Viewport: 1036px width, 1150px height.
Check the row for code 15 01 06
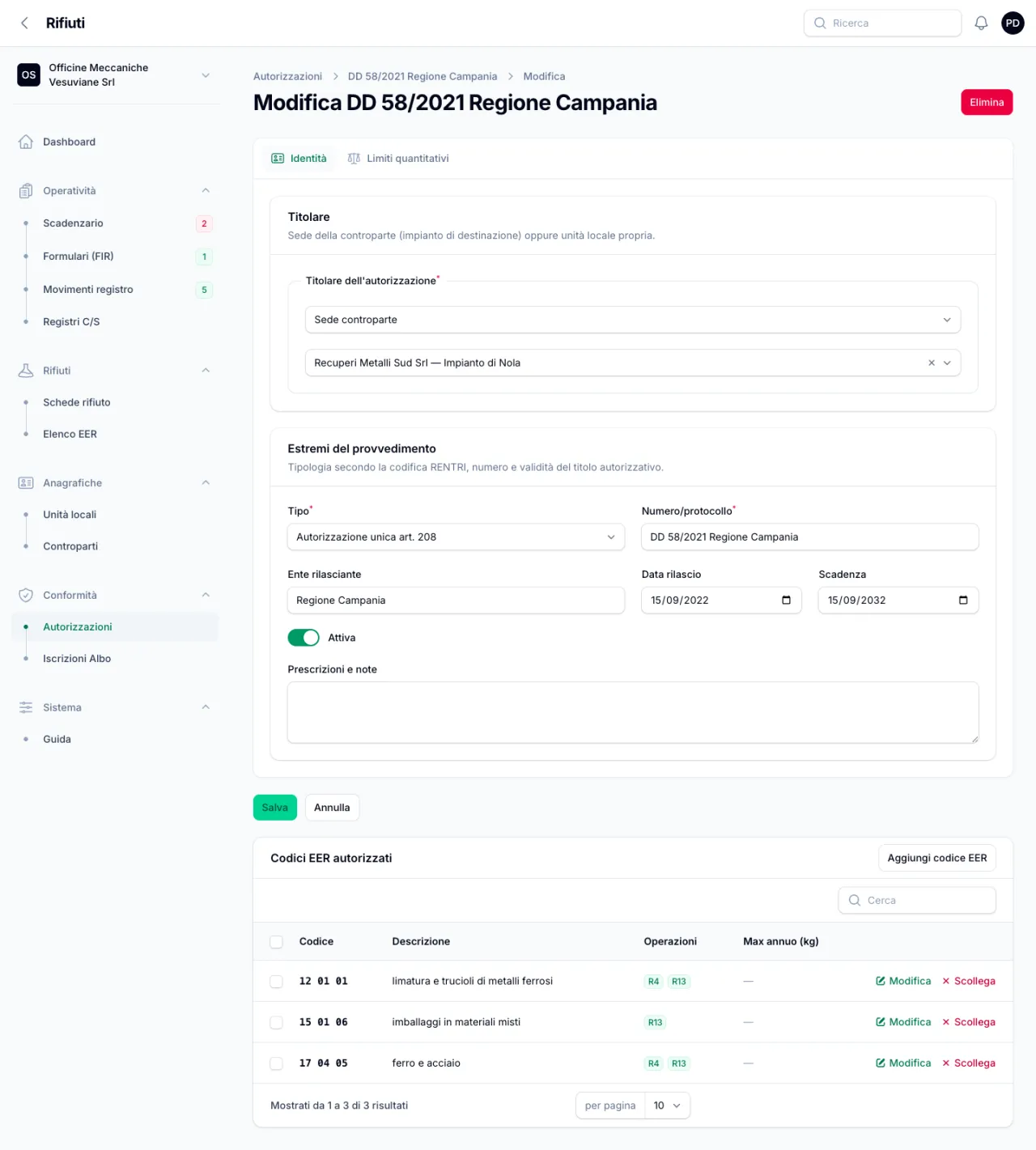coord(277,1023)
